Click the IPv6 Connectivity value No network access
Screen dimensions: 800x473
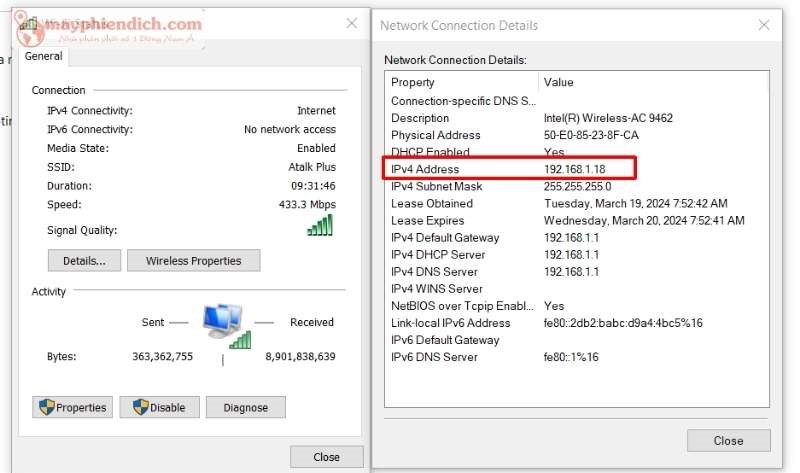290,129
